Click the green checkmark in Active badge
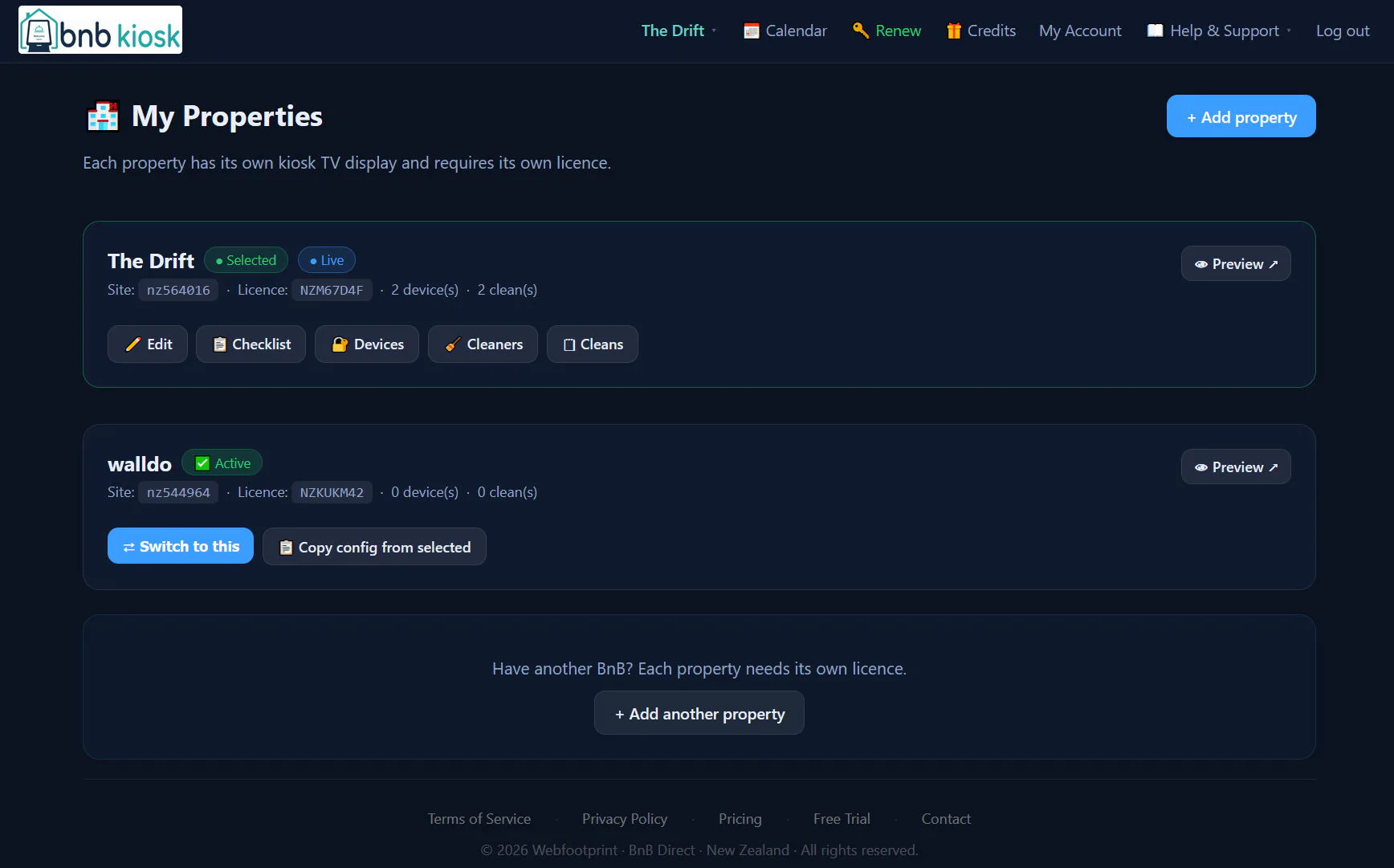Image resolution: width=1394 pixels, height=868 pixels. coord(202,463)
